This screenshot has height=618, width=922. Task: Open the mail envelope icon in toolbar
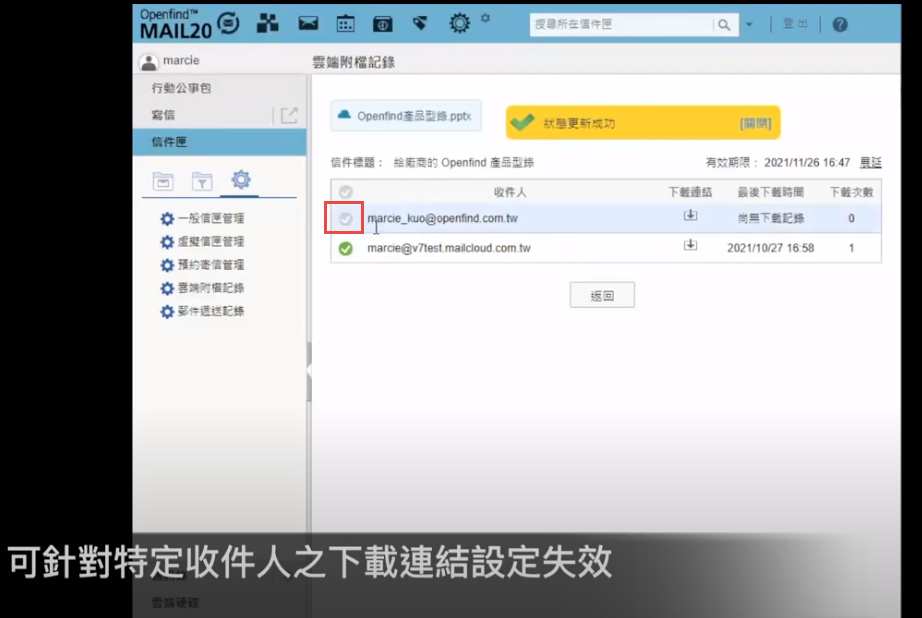coord(308,24)
